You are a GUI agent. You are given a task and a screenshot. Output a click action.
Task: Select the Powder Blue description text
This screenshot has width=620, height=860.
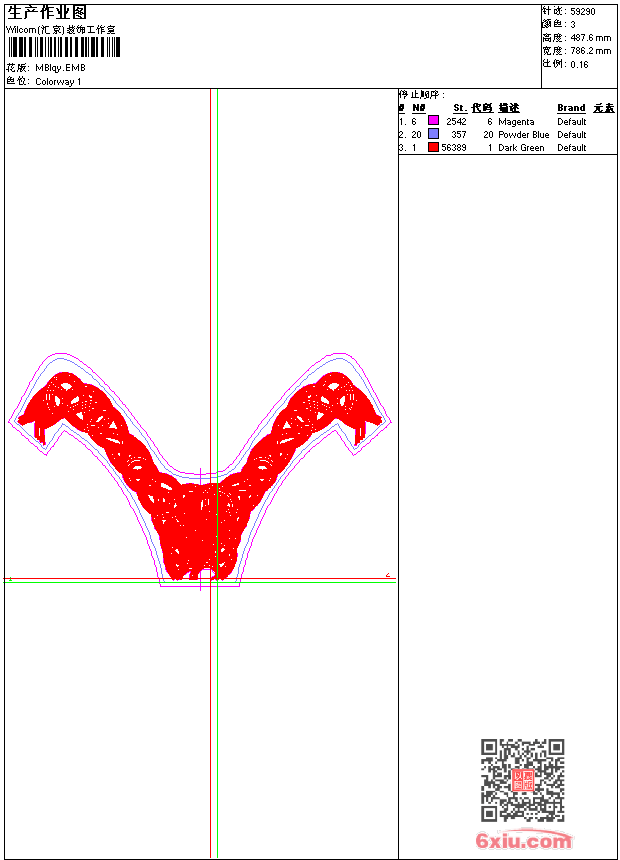click(x=523, y=134)
